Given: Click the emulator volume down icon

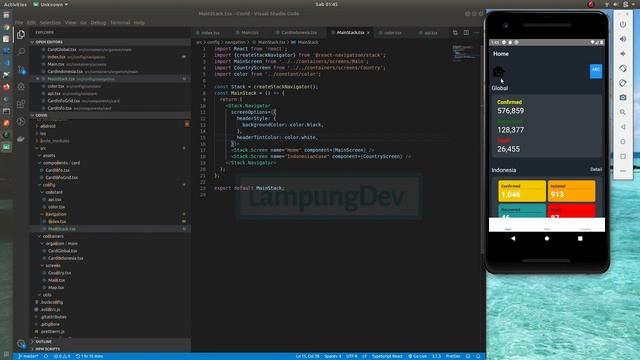Looking at the screenshot, I should (x=623, y=54).
